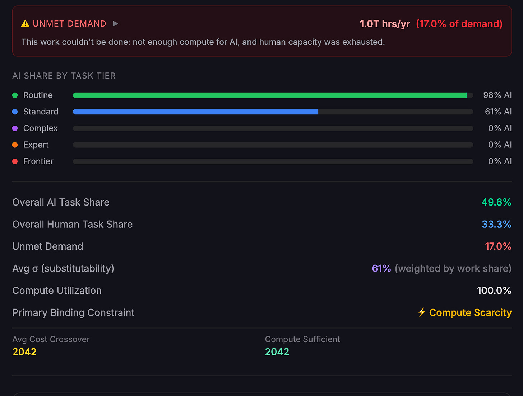Click the empty Expert tier progress bar

point(273,145)
